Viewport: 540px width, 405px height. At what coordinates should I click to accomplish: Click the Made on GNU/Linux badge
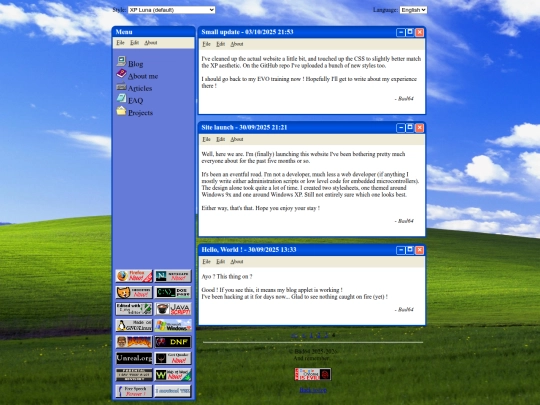[x=134, y=325]
